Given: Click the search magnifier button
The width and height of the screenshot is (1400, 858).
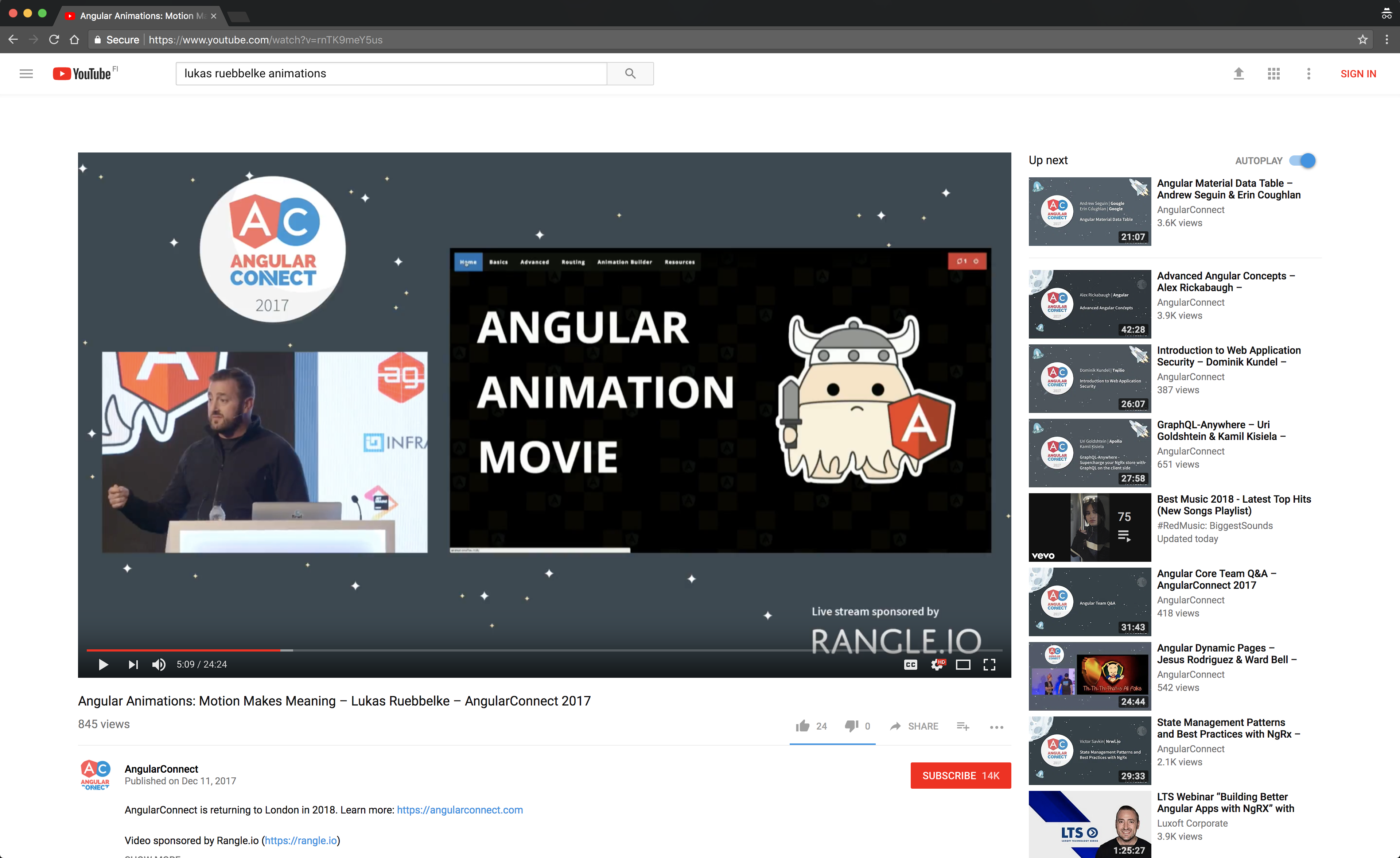Looking at the screenshot, I should pos(630,73).
